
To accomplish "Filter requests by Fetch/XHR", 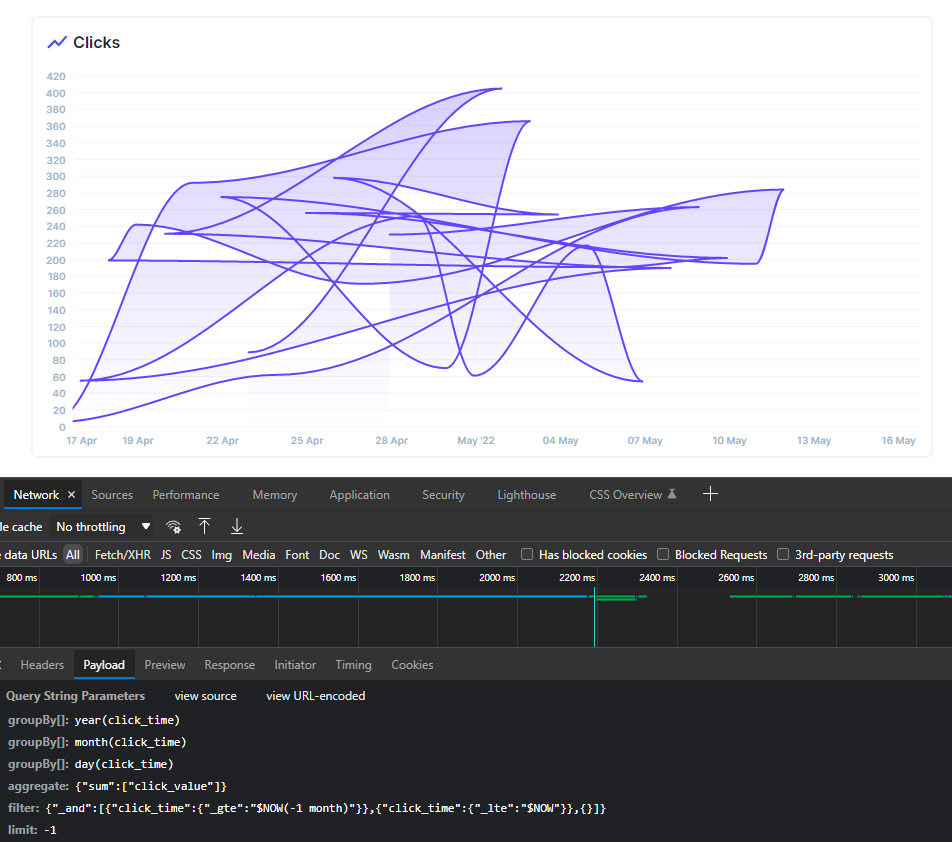I will 123,555.
